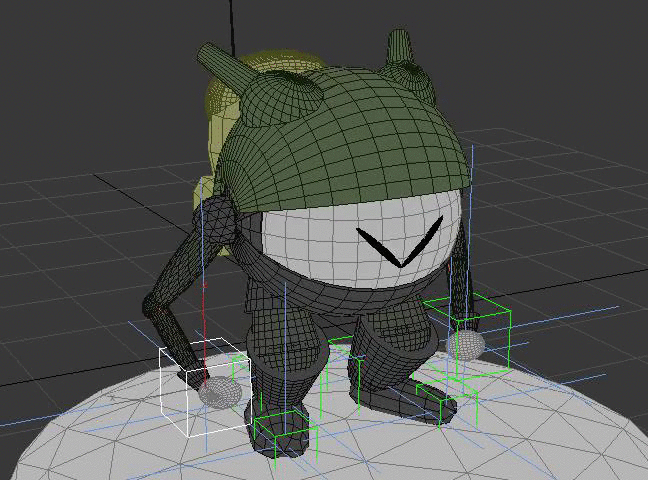
Task: Click the grey hand sphere inside the green box
Action: coord(467,344)
